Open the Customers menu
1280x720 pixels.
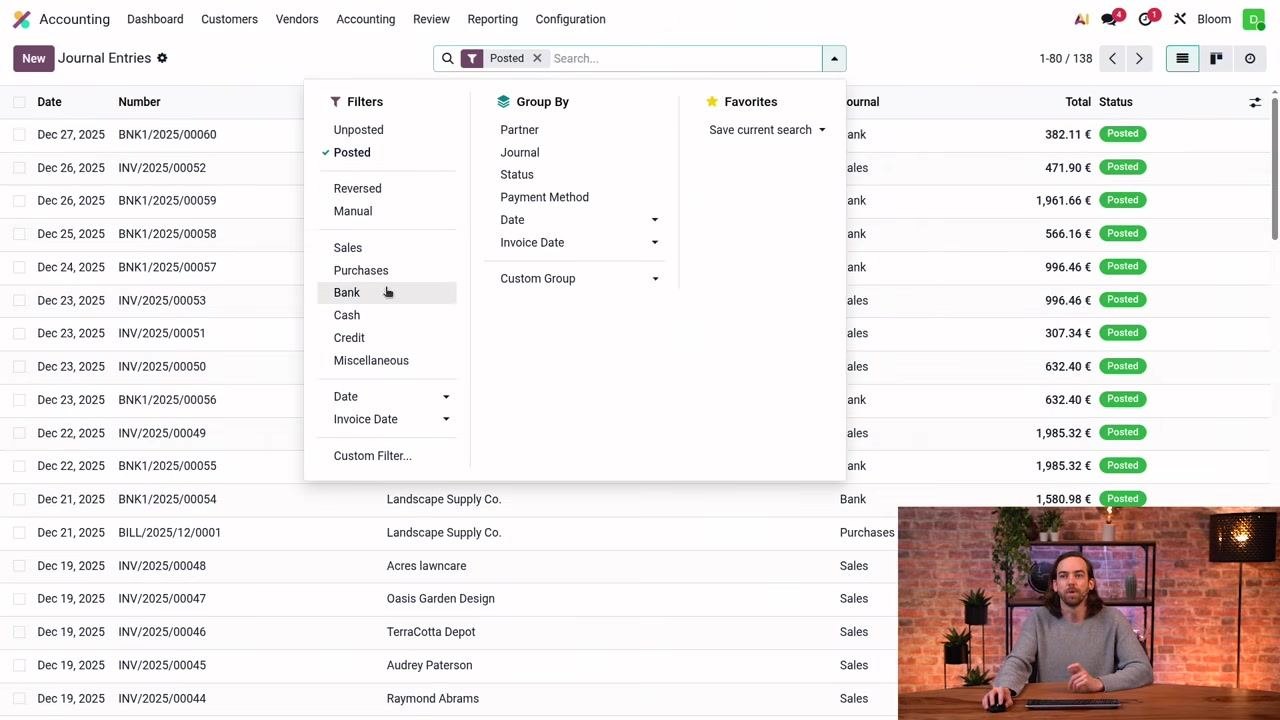click(229, 19)
